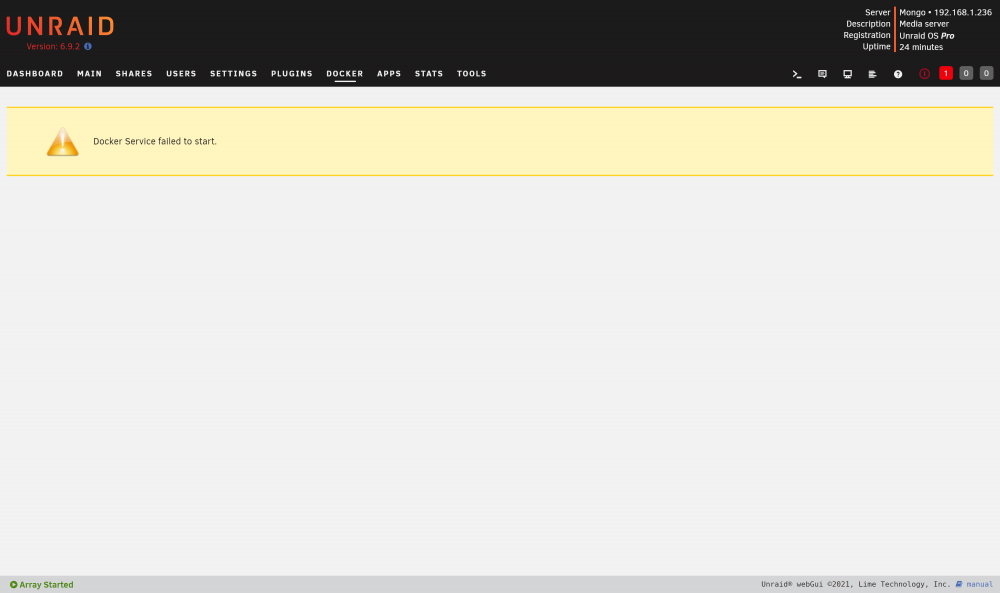1000x593 pixels.
Task: Open the system log icon
Action: coord(872,74)
